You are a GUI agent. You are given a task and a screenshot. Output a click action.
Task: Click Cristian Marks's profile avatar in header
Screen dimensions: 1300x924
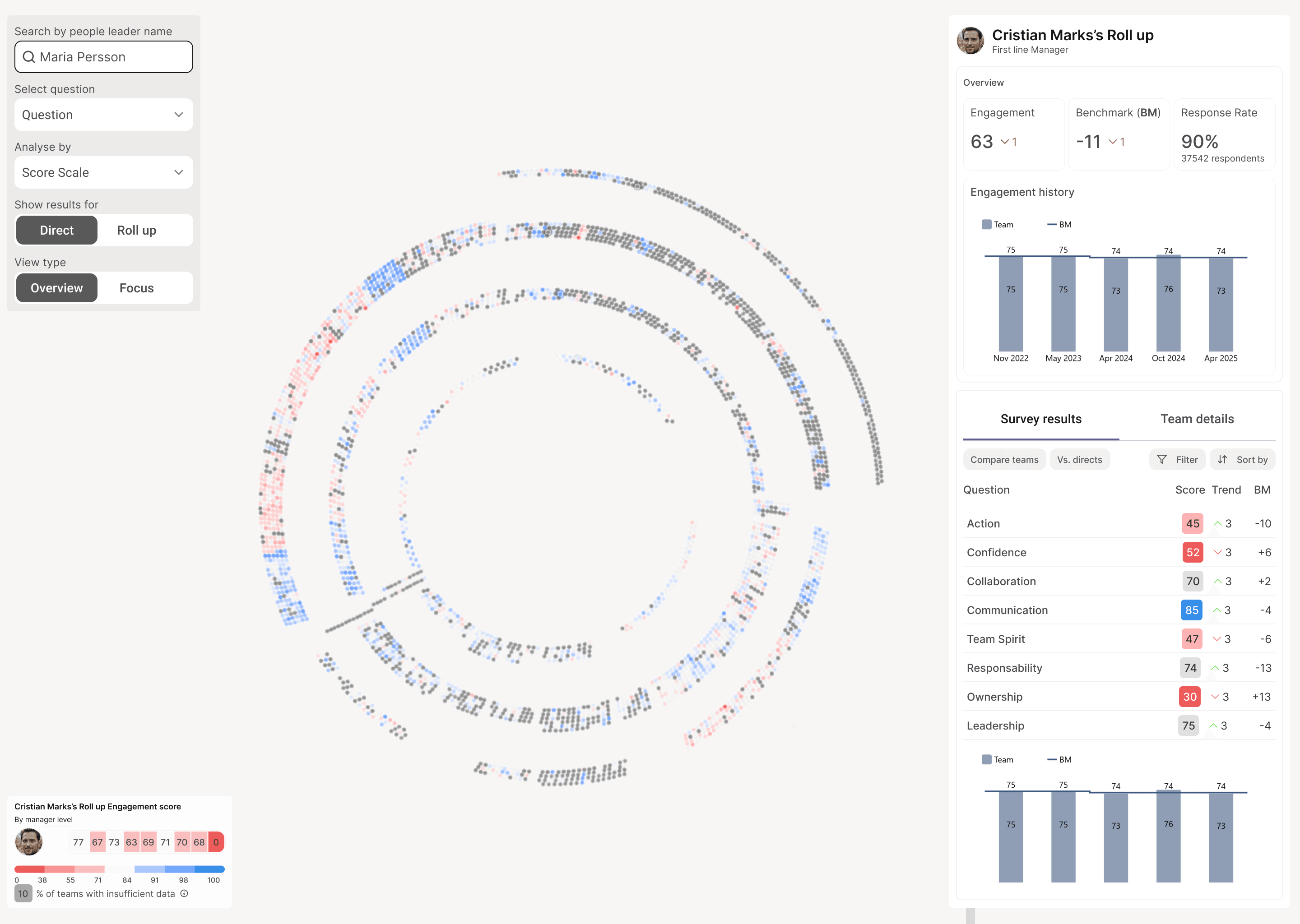(x=970, y=41)
